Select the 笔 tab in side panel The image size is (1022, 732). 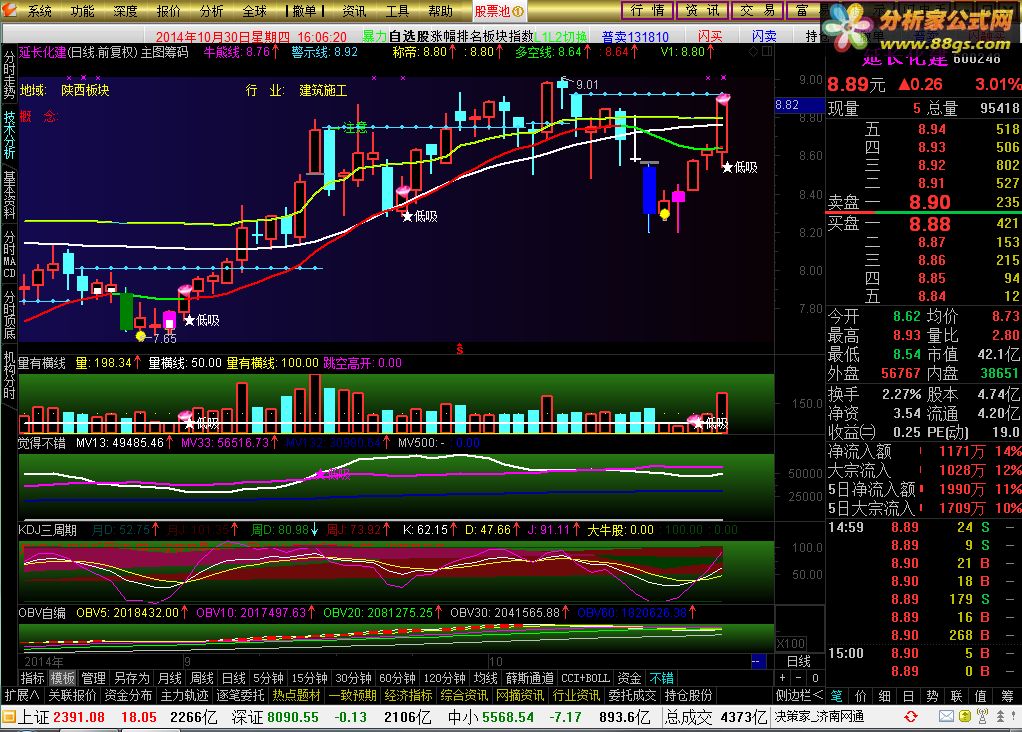[x=837, y=696]
